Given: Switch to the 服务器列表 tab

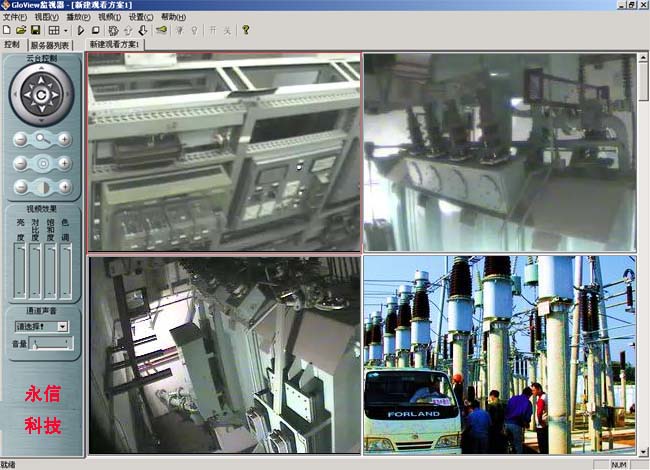Looking at the screenshot, I should pos(51,45).
